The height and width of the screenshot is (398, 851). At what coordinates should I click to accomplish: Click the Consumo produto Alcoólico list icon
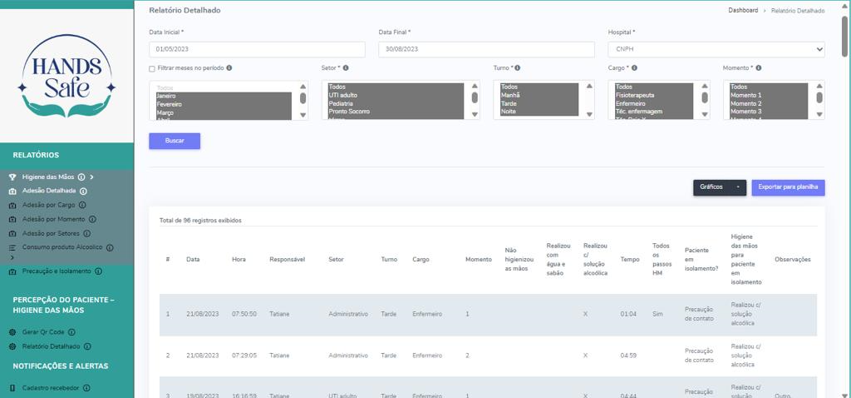(x=12, y=248)
